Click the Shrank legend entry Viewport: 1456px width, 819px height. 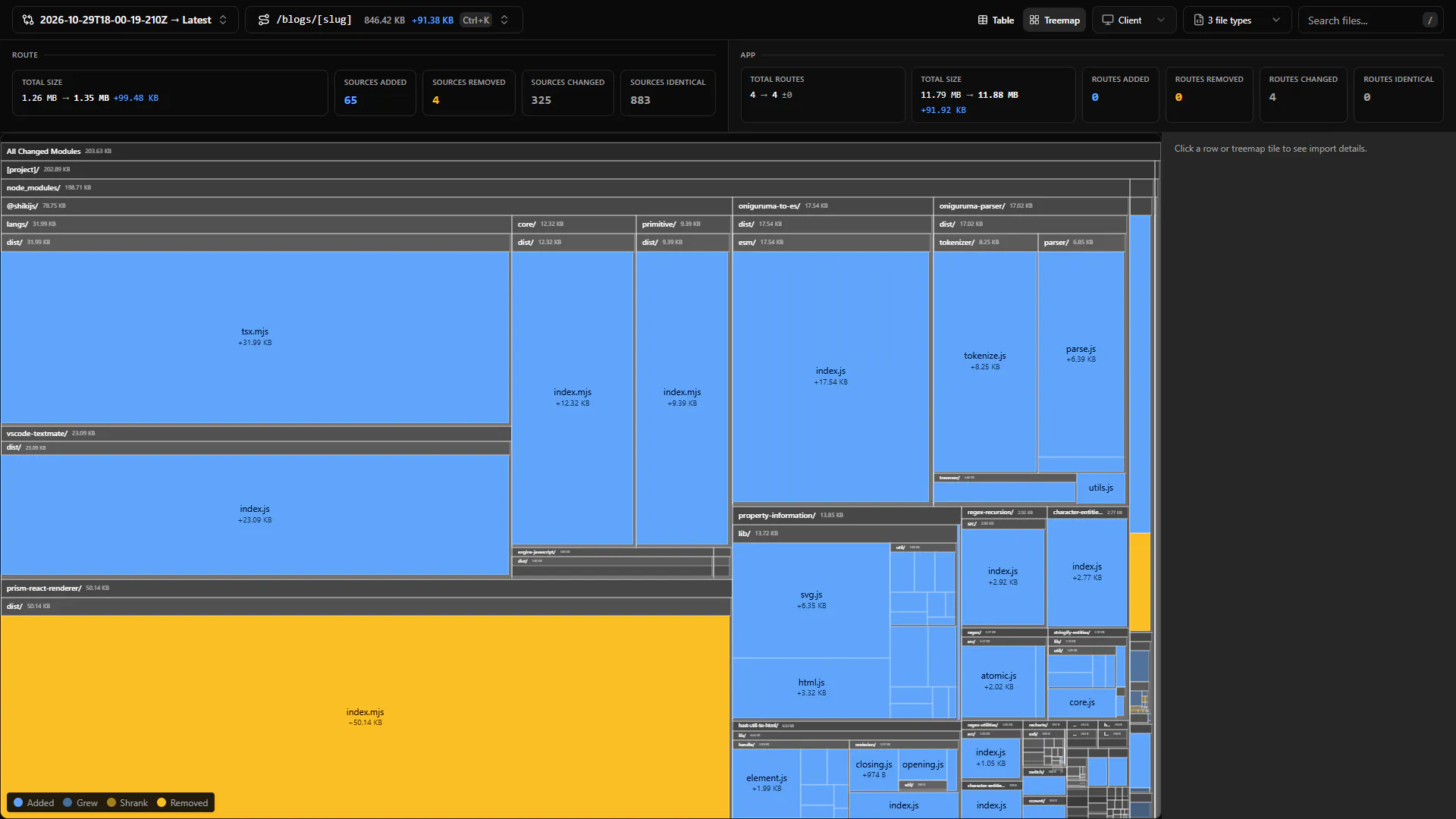click(x=127, y=802)
